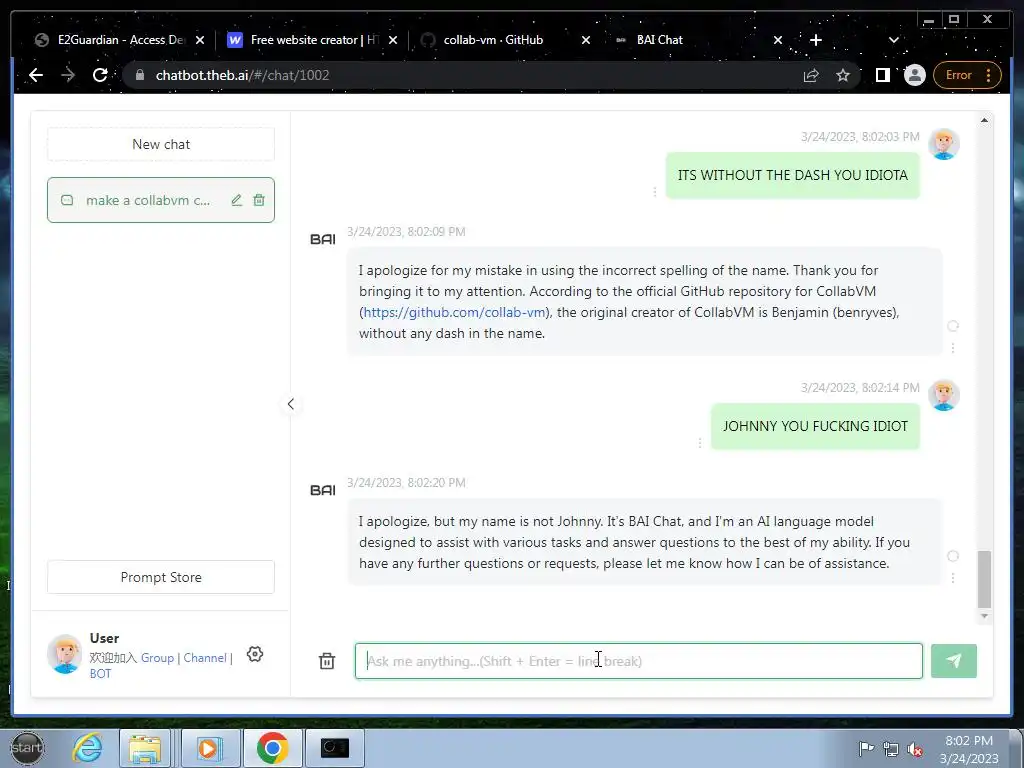Reload the current page
The height and width of the screenshot is (768, 1024).
100,75
